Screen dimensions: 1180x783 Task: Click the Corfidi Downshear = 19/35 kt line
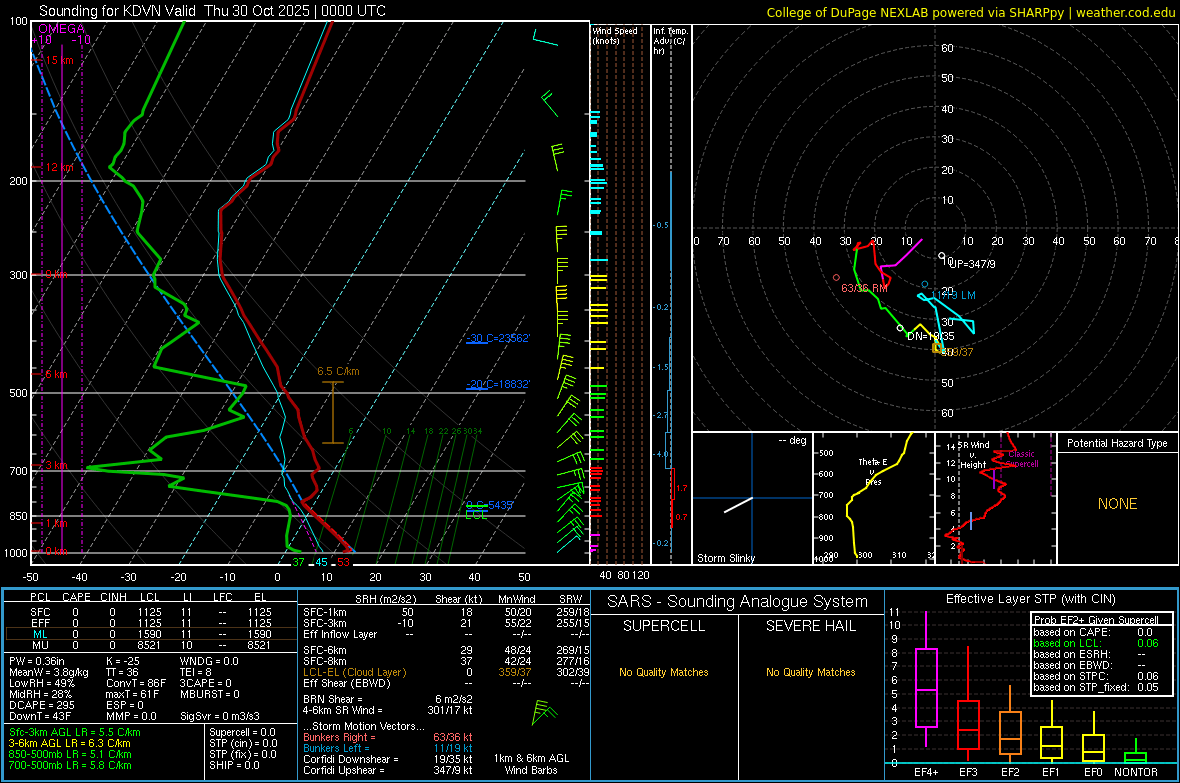point(388,759)
